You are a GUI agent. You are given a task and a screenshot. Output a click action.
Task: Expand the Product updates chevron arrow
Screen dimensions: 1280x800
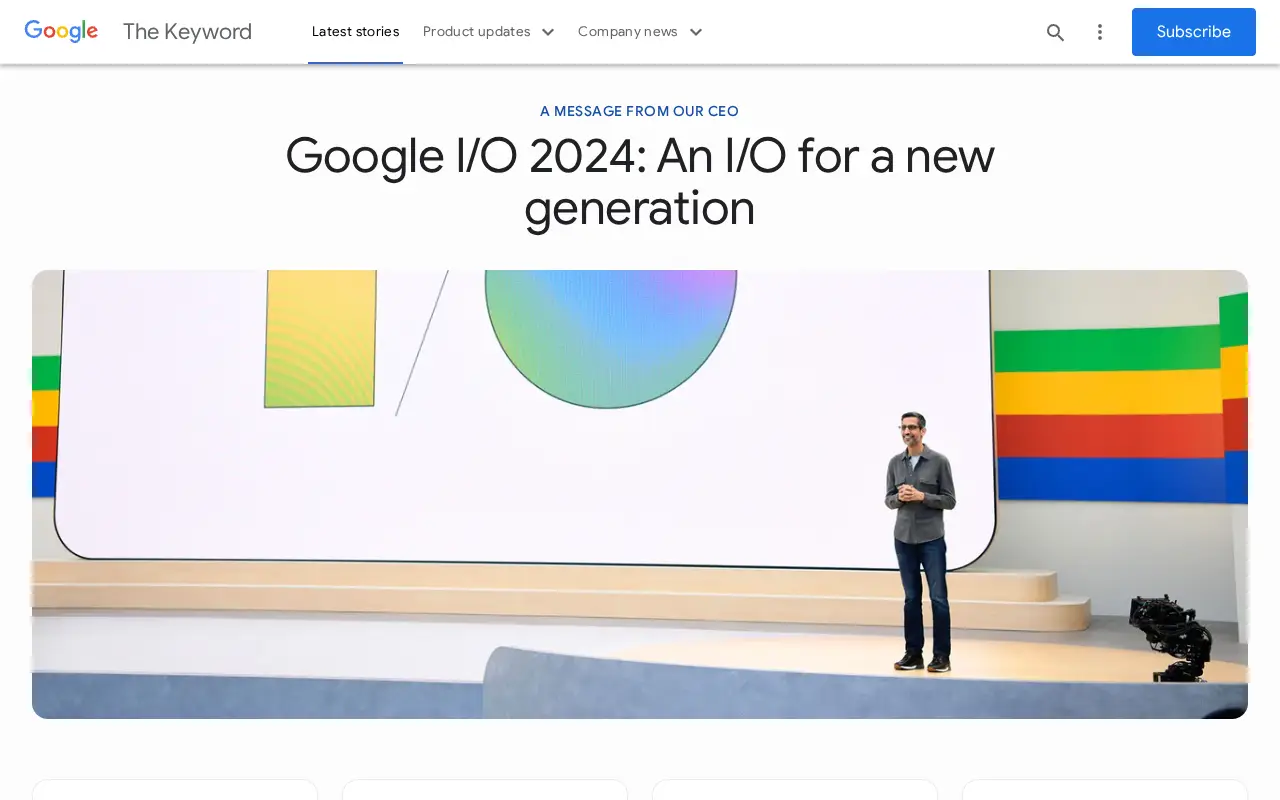point(548,32)
